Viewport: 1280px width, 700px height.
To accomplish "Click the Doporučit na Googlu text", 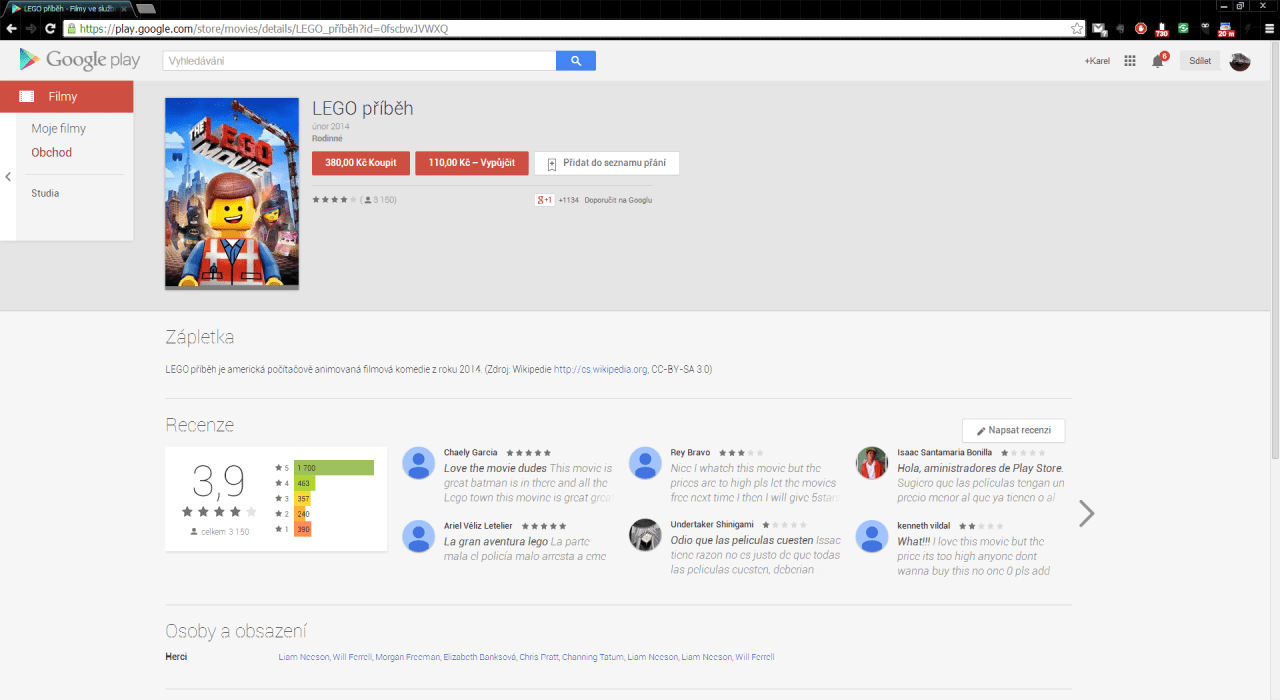I will pyautogui.click(x=618, y=200).
